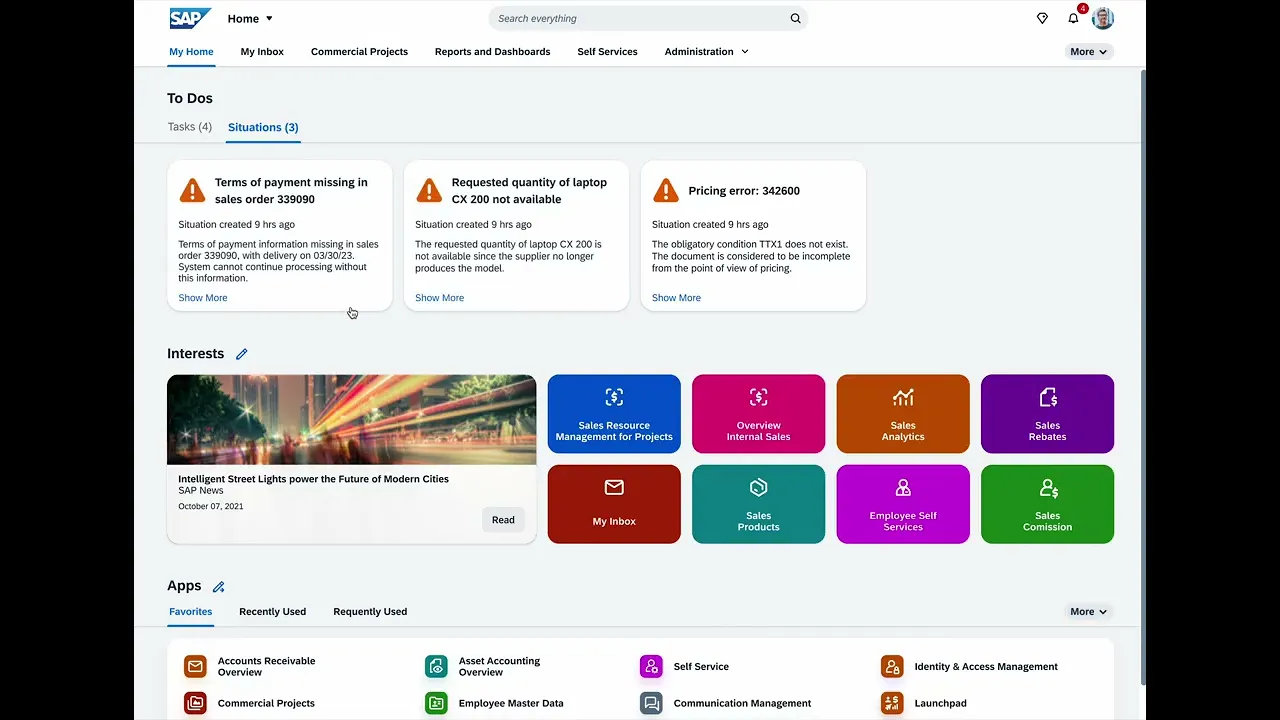Open the notifications bell icon
This screenshot has height=720, width=1280.
[1073, 19]
